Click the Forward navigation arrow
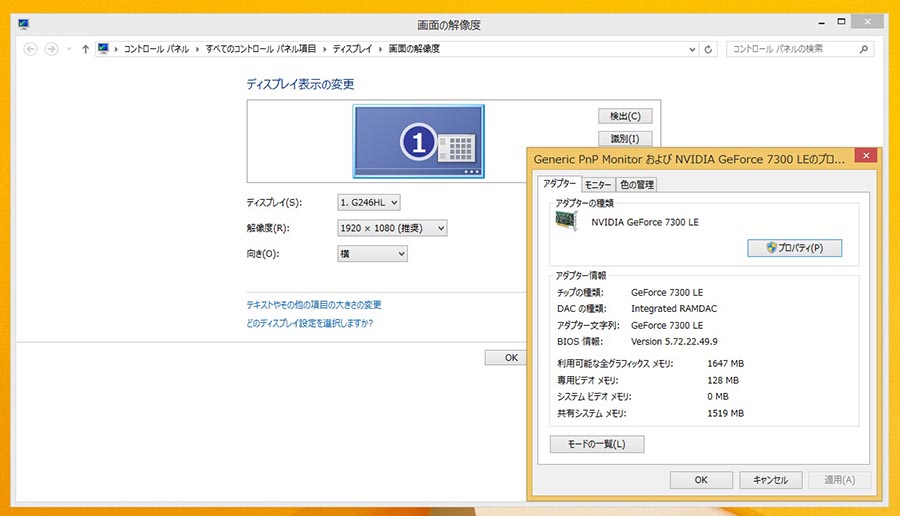The height and width of the screenshot is (516, 900). [x=51, y=49]
